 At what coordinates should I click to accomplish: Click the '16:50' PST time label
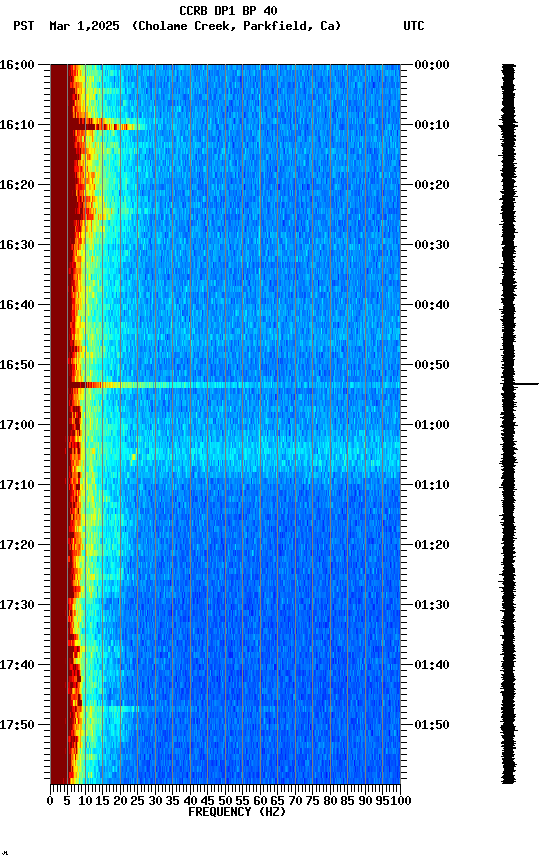[17, 365]
